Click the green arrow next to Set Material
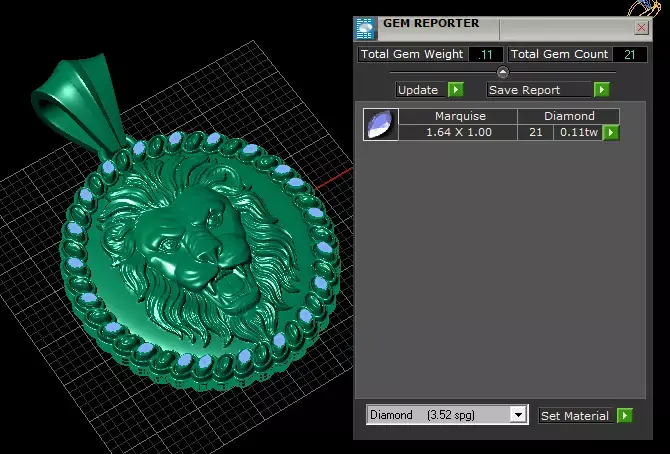Screen dimensions: 670x454 pos(624,416)
